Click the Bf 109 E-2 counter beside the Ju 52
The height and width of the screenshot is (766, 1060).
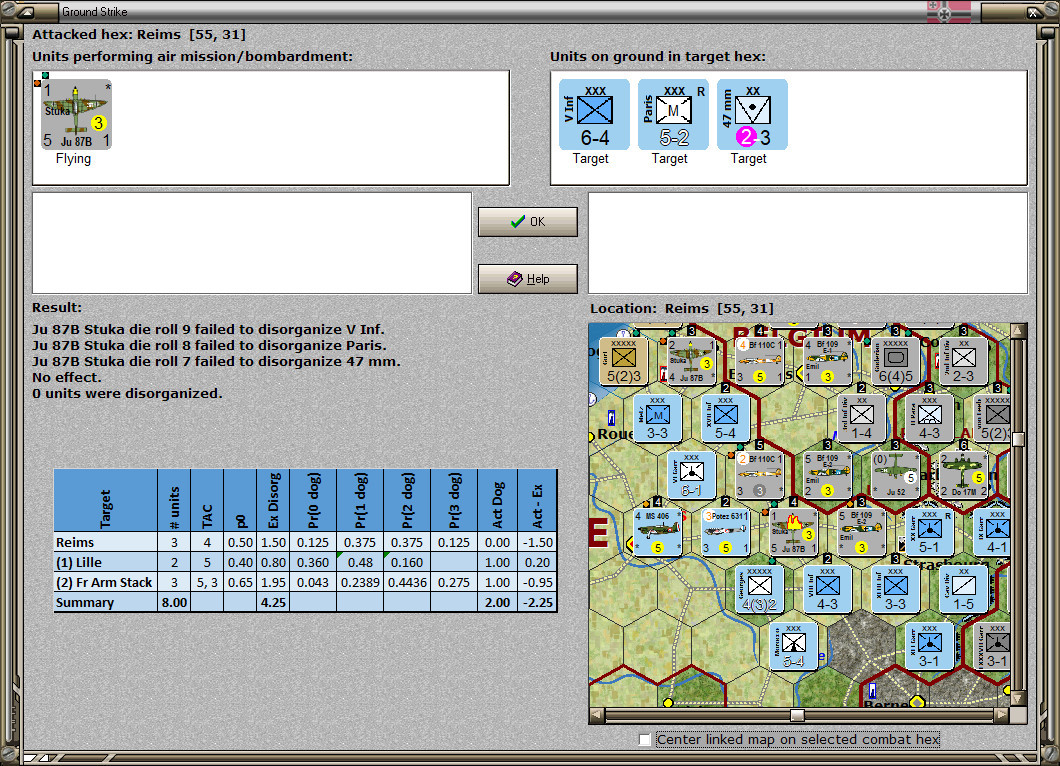coord(826,475)
